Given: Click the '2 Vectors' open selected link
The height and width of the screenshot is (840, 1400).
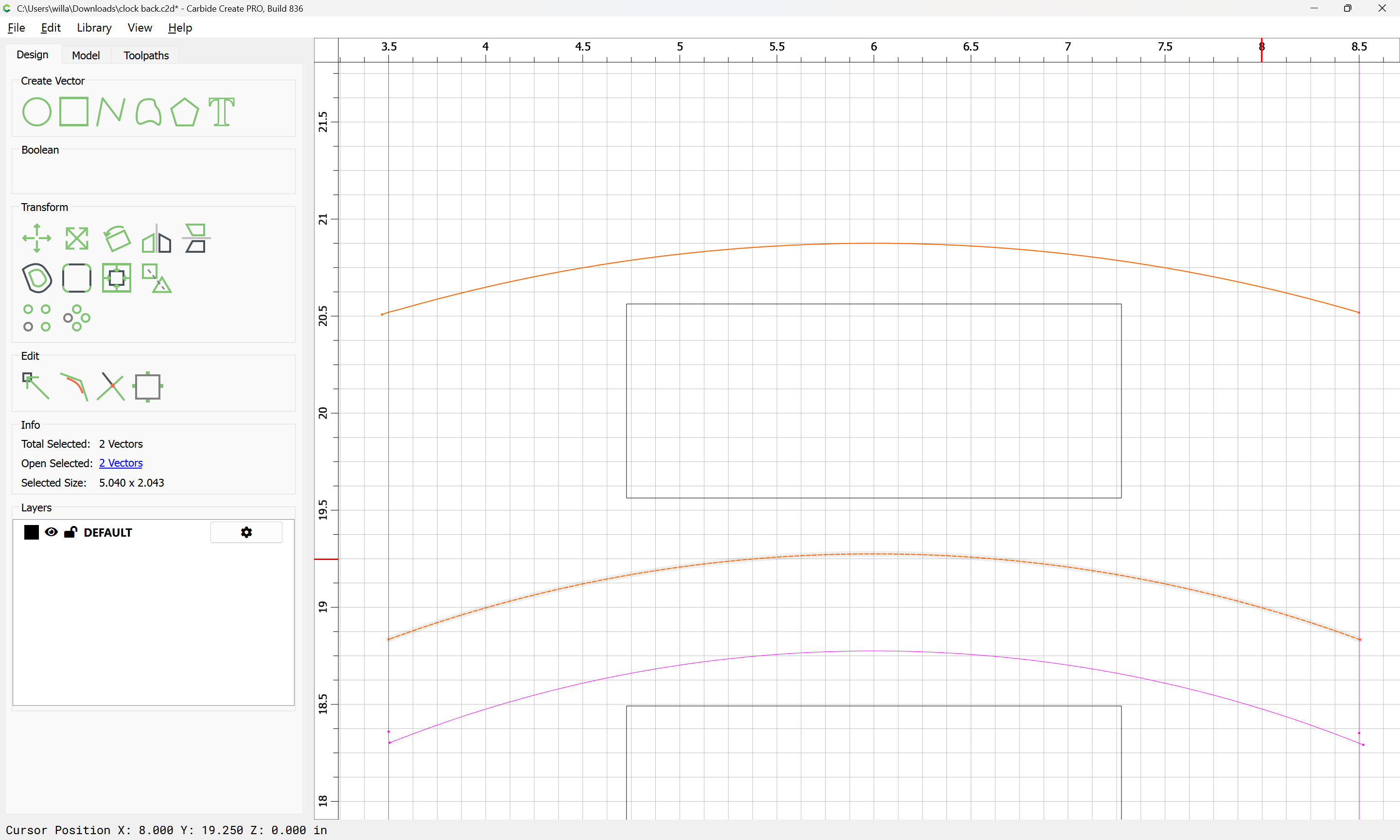Looking at the screenshot, I should point(121,463).
